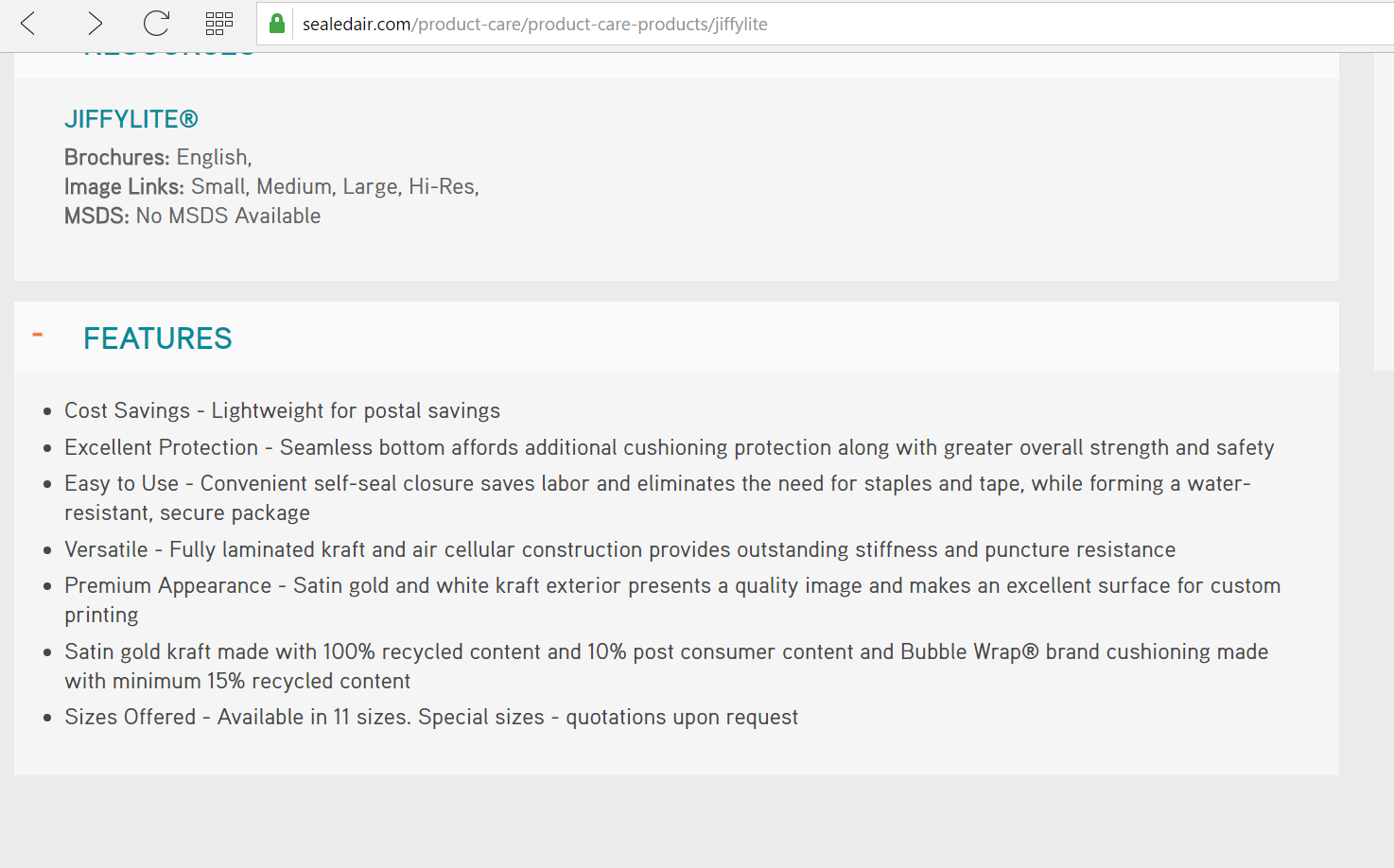Click the green padlock security icon
This screenshot has width=1394, height=868.
[x=277, y=24]
